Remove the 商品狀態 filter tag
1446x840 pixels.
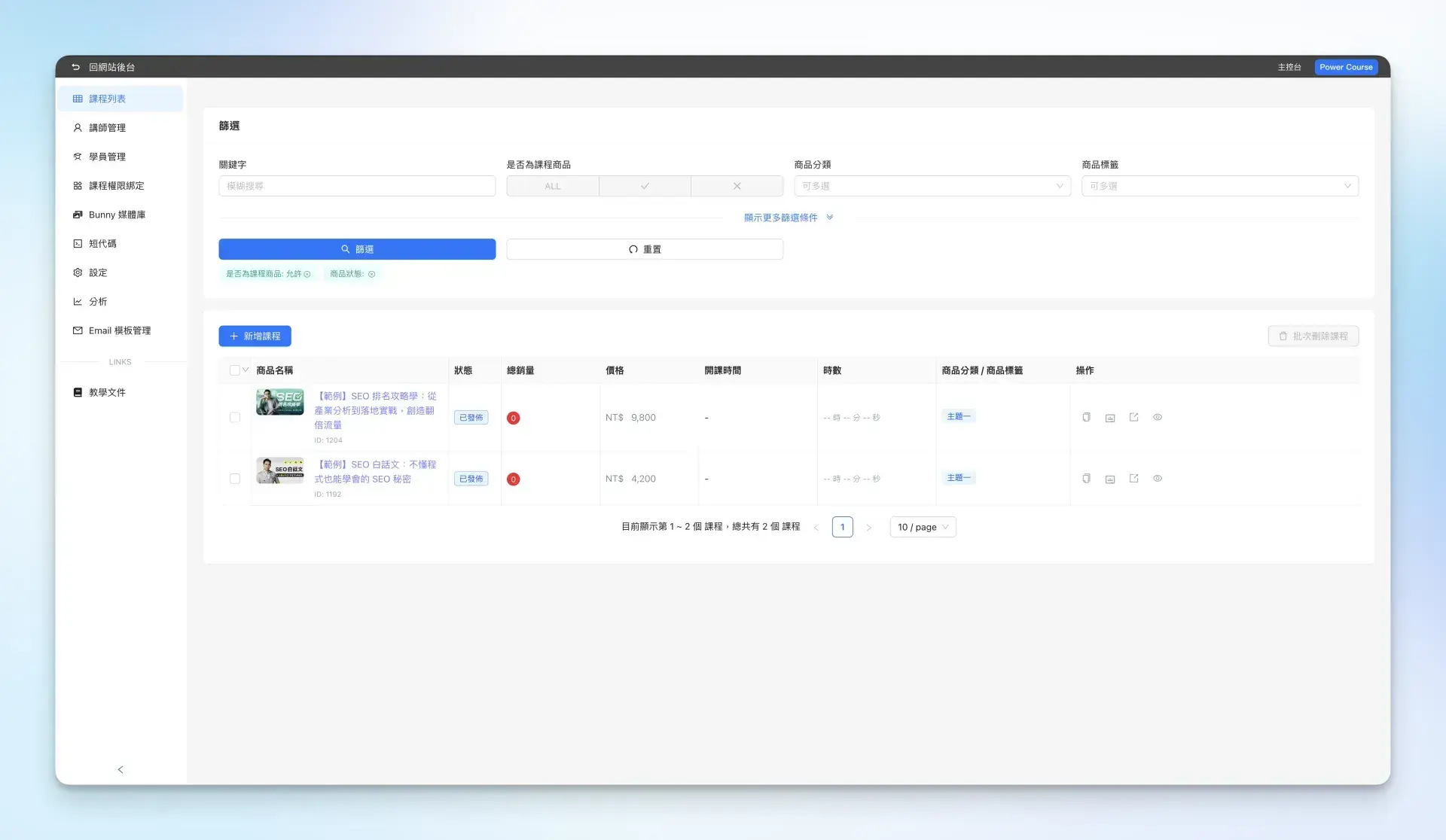pos(371,274)
